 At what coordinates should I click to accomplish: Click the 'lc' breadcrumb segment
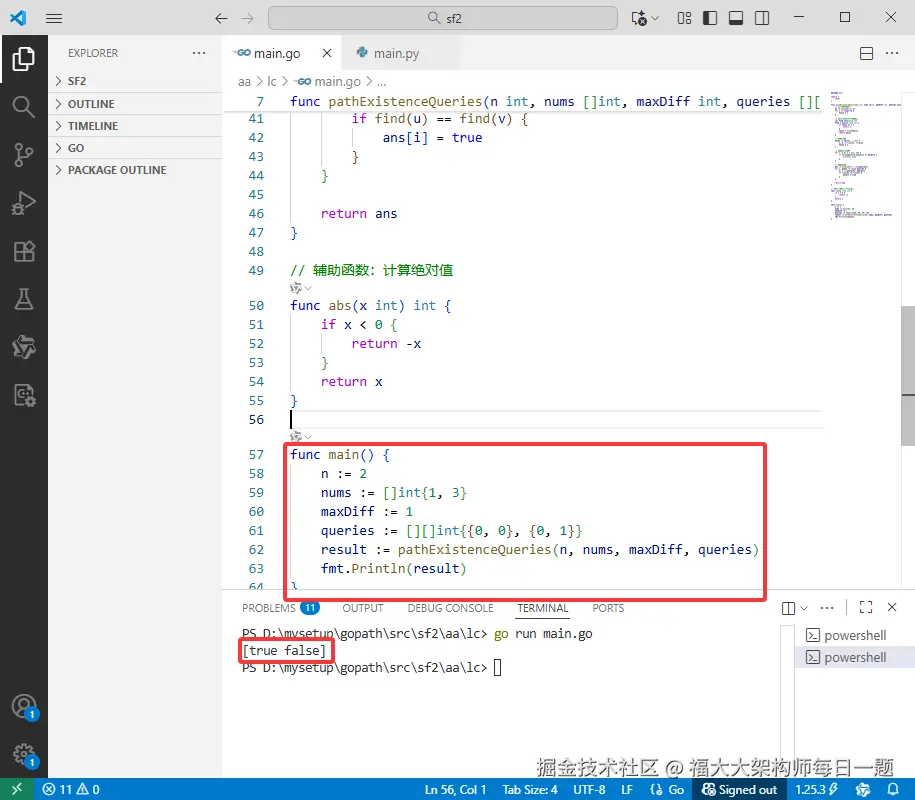click(272, 82)
